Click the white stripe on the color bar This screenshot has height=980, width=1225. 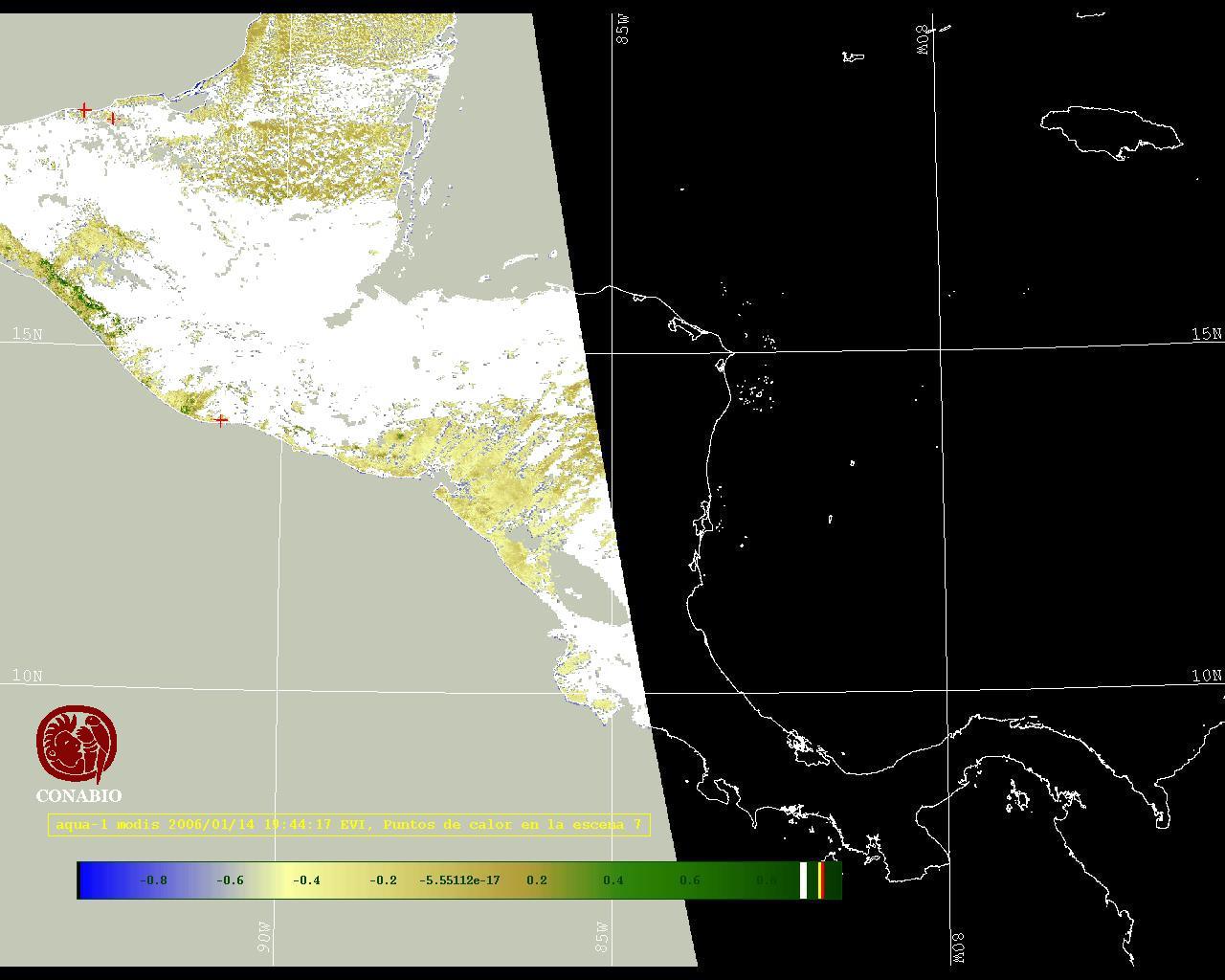[803, 880]
